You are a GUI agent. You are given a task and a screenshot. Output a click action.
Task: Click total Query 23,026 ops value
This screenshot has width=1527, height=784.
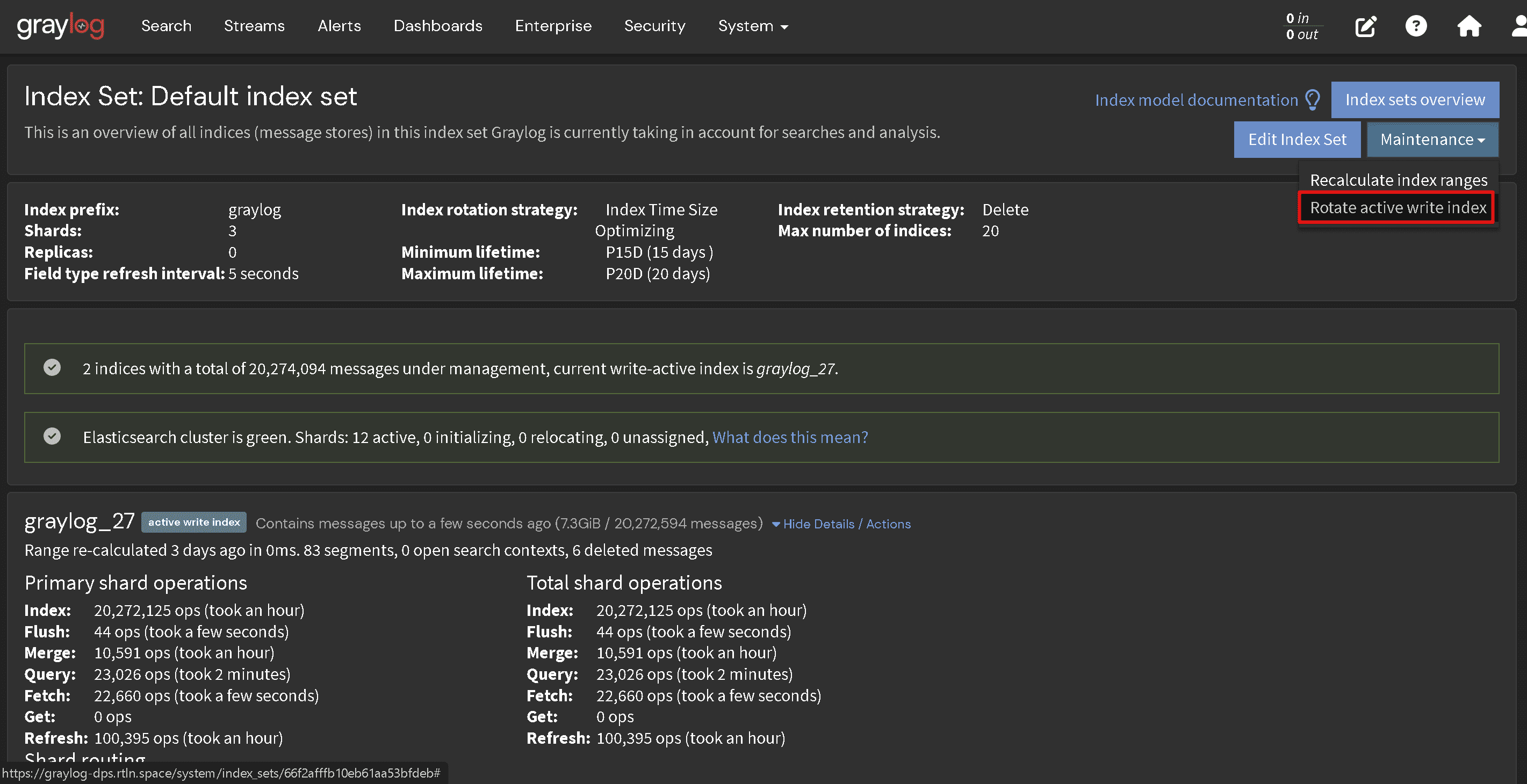694,674
